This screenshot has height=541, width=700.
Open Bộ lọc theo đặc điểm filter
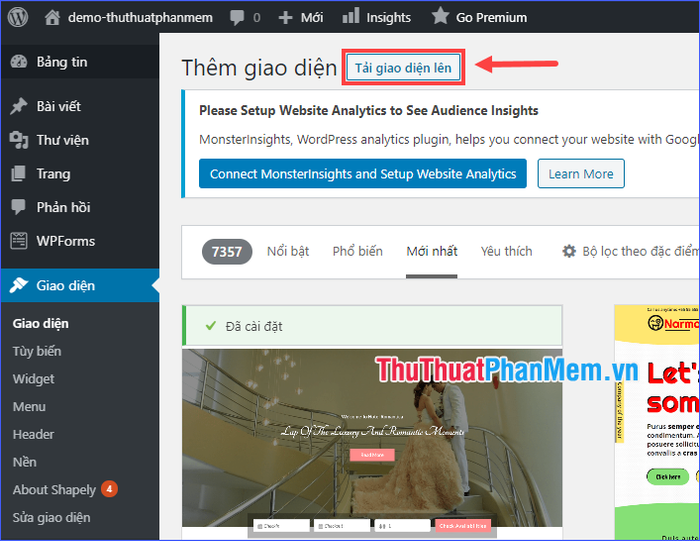(630, 251)
